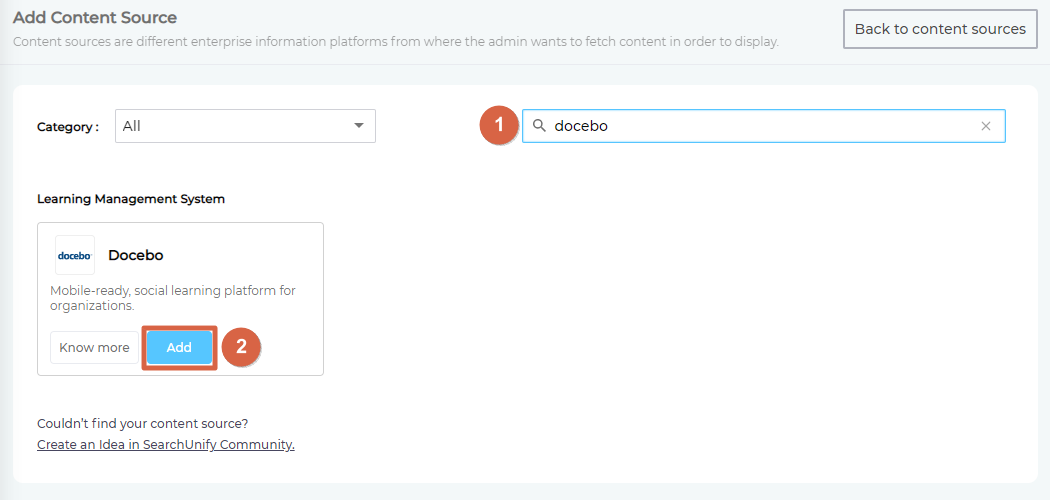Screen dimensions: 1050x500
Task: Click the Category label
Action: pyautogui.click(x=68, y=127)
